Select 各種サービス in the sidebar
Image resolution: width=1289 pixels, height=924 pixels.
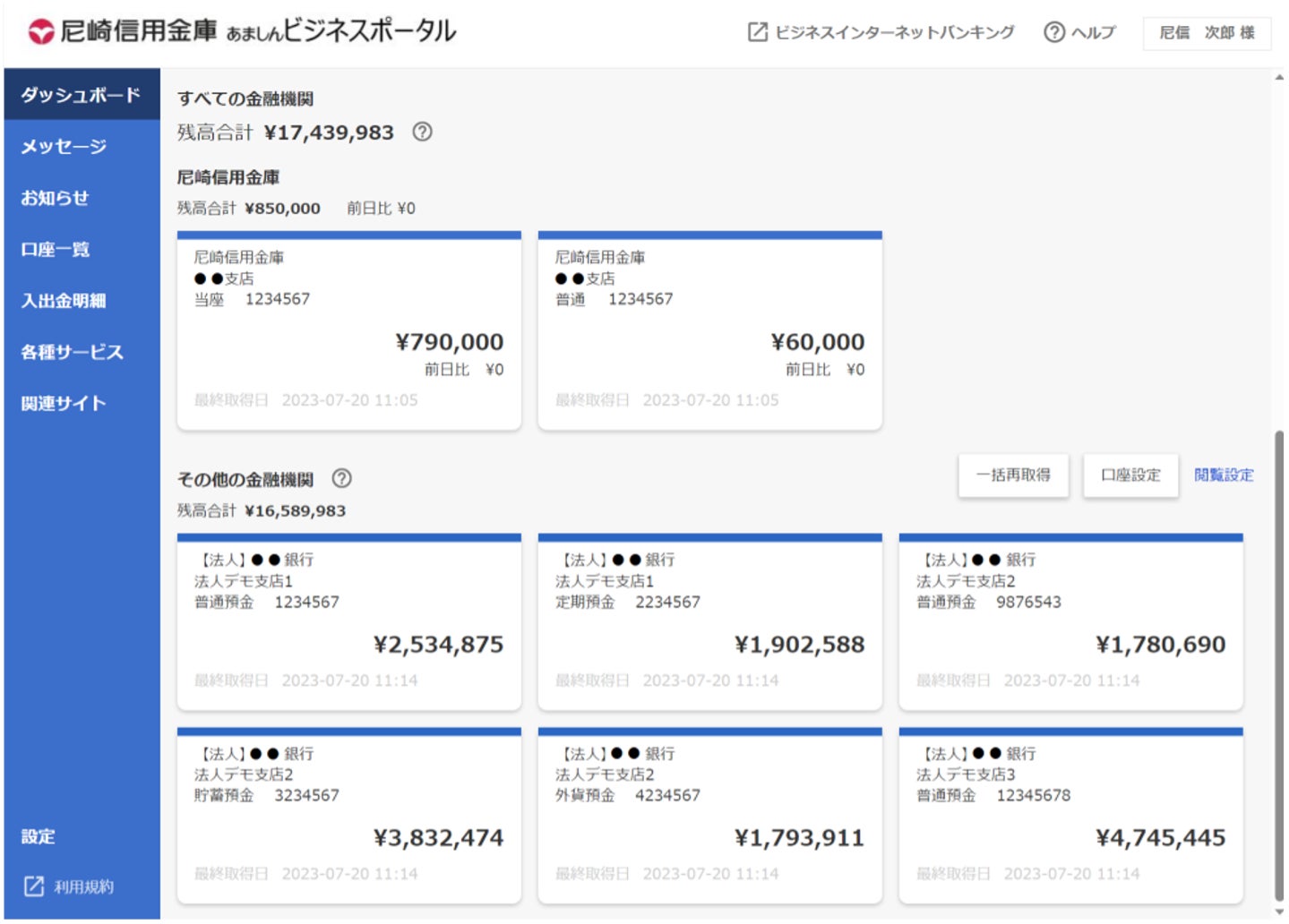(x=72, y=352)
